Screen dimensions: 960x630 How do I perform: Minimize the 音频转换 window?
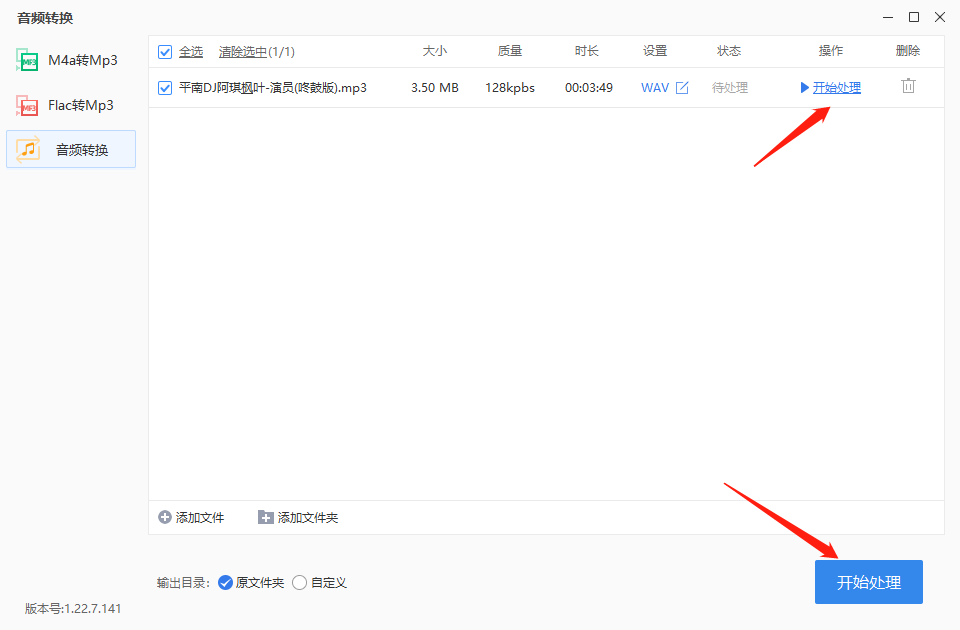tap(888, 17)
